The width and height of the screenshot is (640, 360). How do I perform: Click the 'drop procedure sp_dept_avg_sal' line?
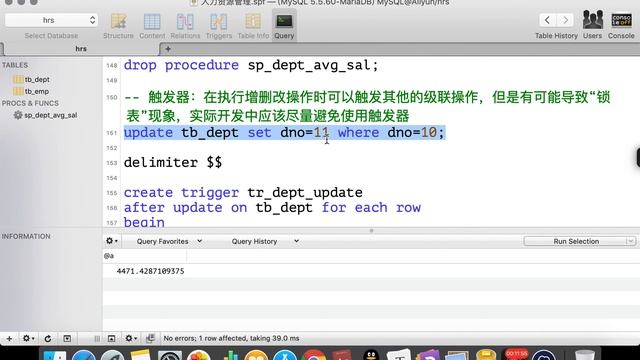tap(251, 65)
